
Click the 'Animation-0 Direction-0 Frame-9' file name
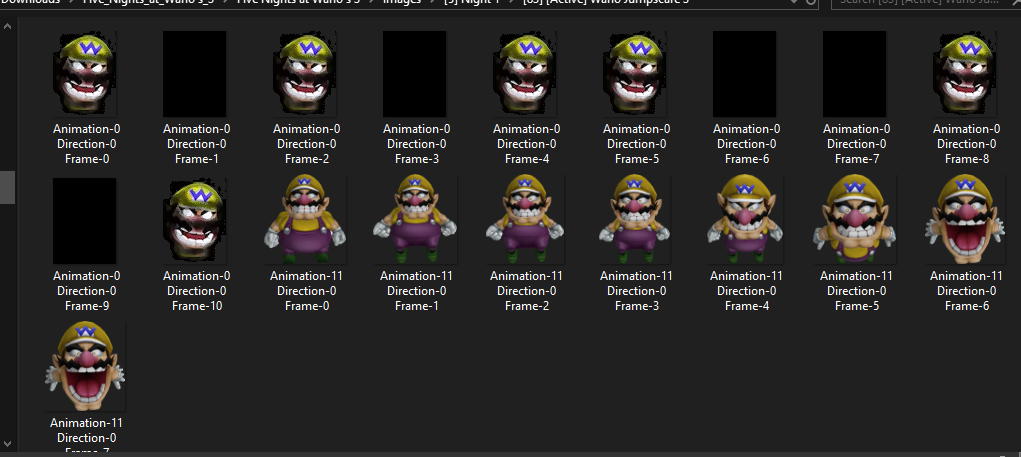(86, 291)
